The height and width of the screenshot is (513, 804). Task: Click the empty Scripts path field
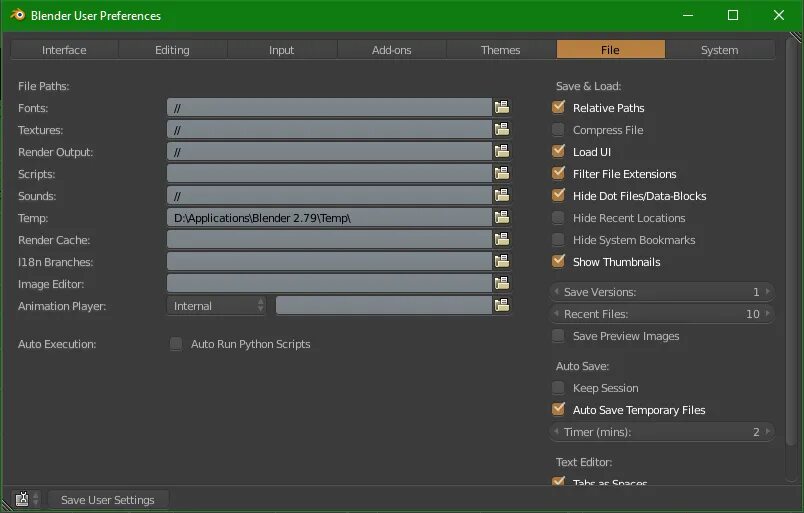point(329,174)
